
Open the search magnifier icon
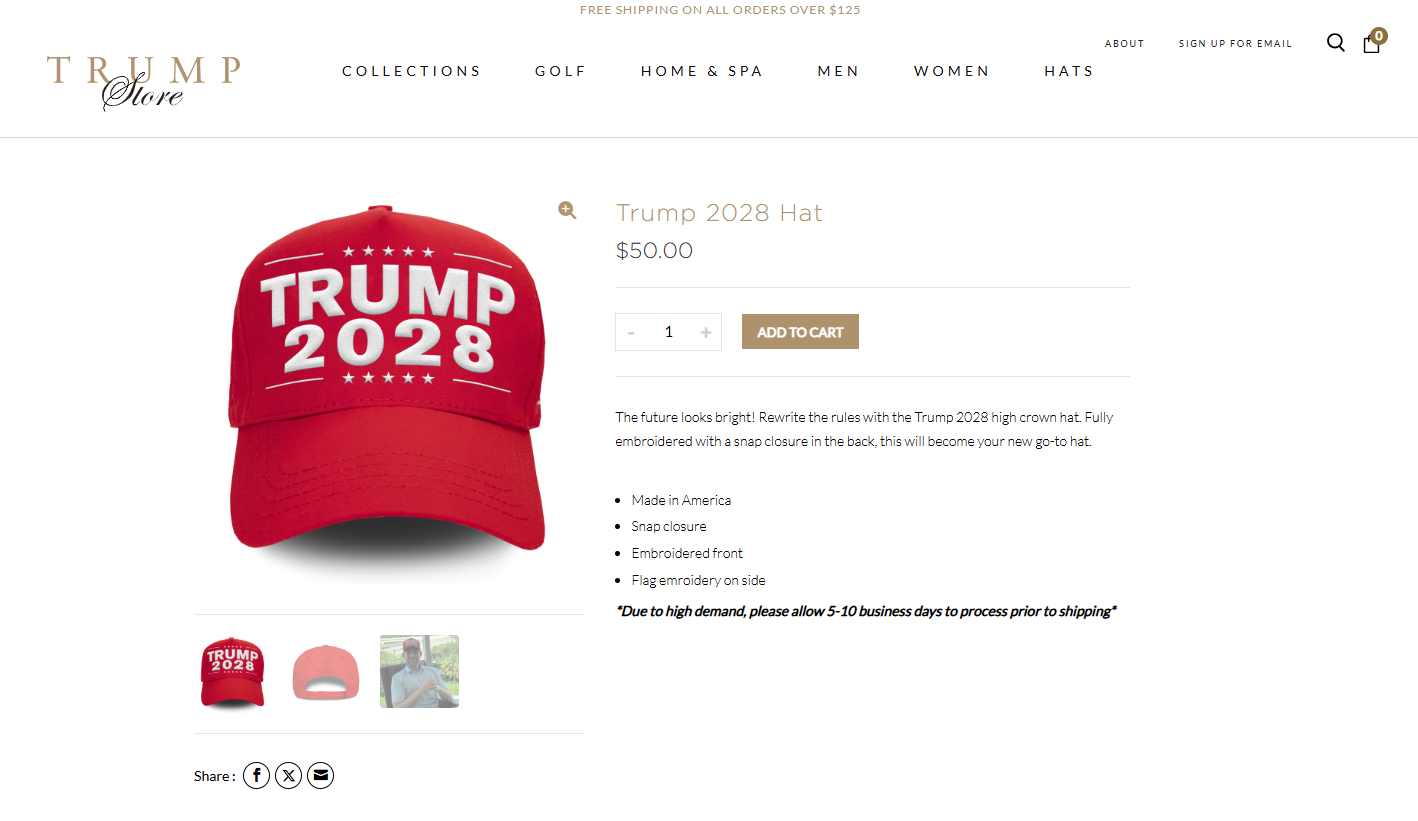(1335, 43)
